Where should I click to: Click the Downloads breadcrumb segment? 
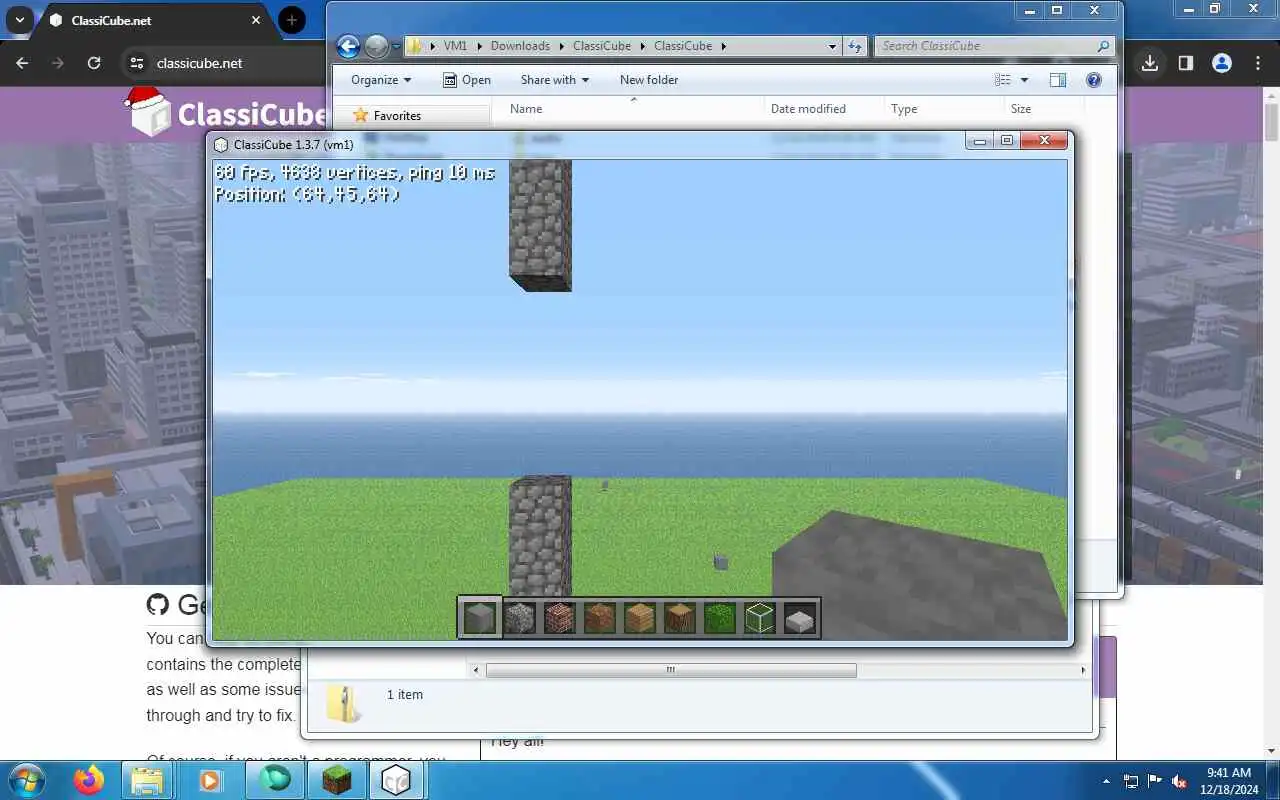tap(520, 46)
